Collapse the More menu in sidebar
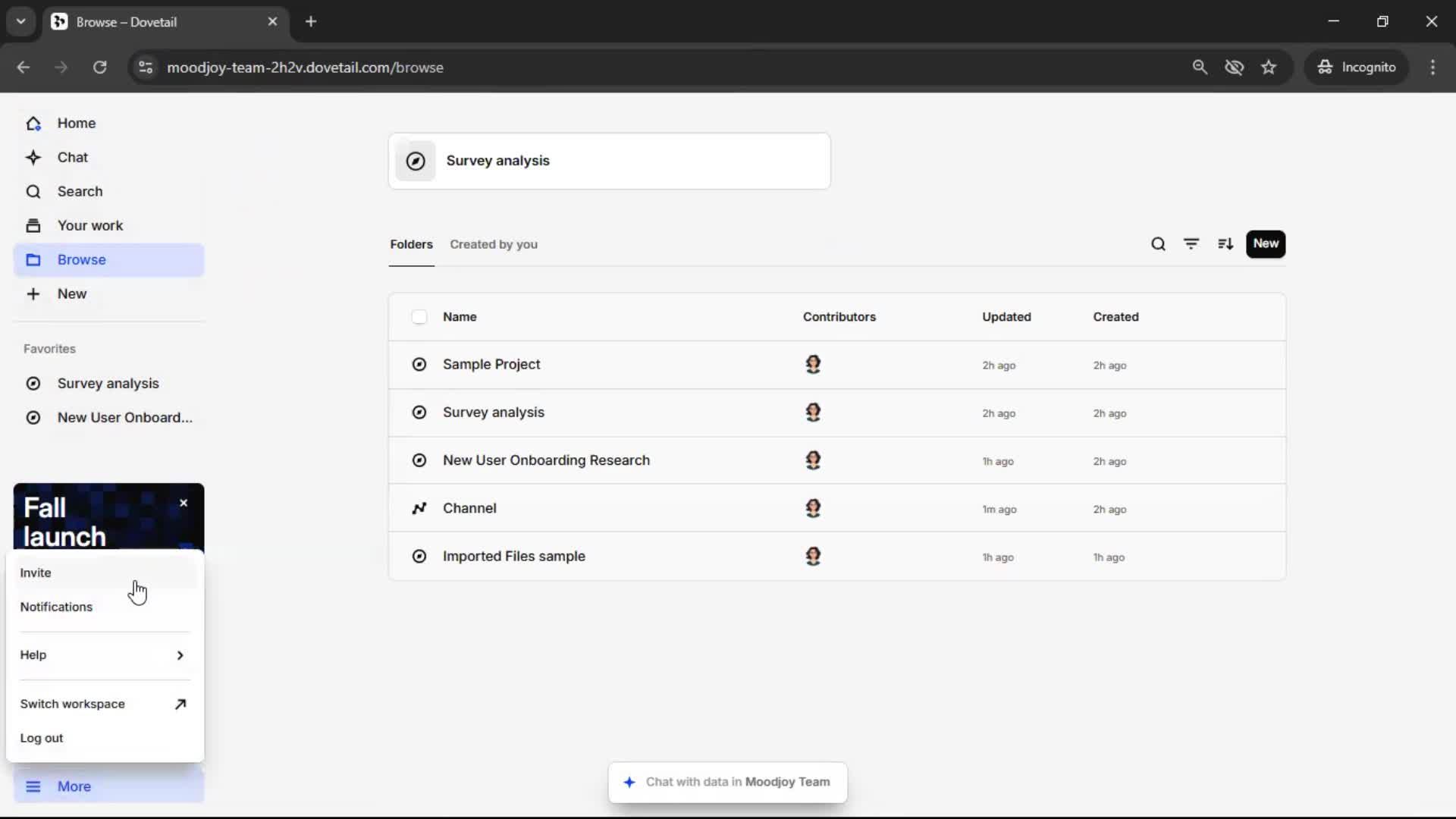Screen dimensions: 1456x819 click(74, 786)
